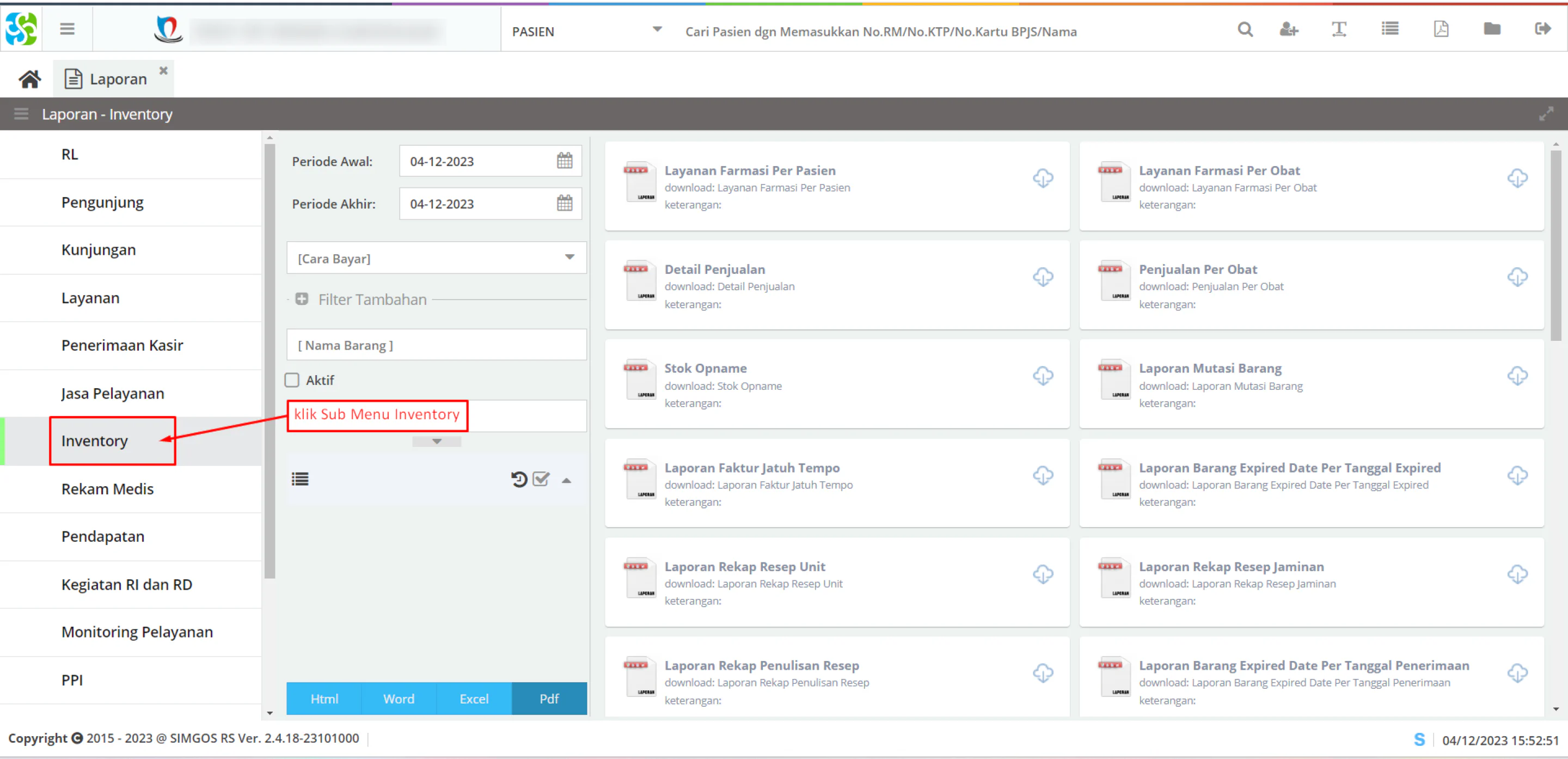Image resolution: width=1568 pixels, height=759 pixels.
Task: Choose the Excel output format button
Action: [x=474, y=698]
